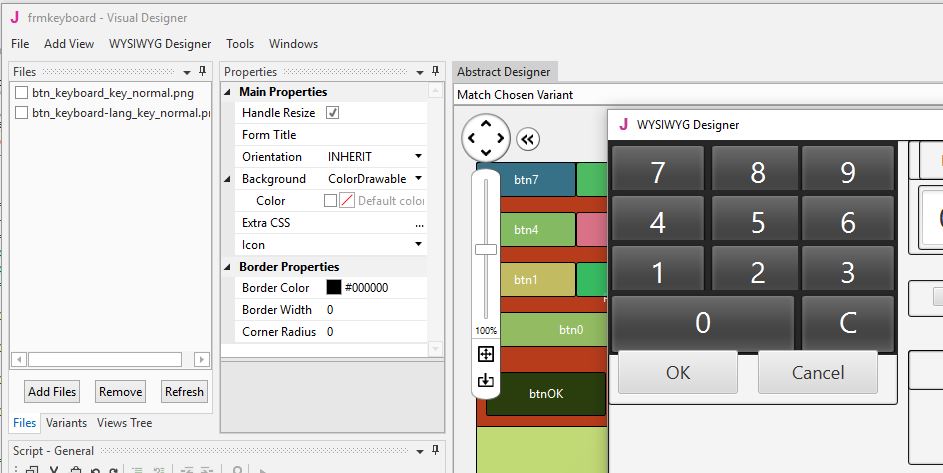Image resolution: width=943 pixels, height=473 pixels.
Task: Open the WYSIWYG Designer menu
Action: click(x=160, y=44)
